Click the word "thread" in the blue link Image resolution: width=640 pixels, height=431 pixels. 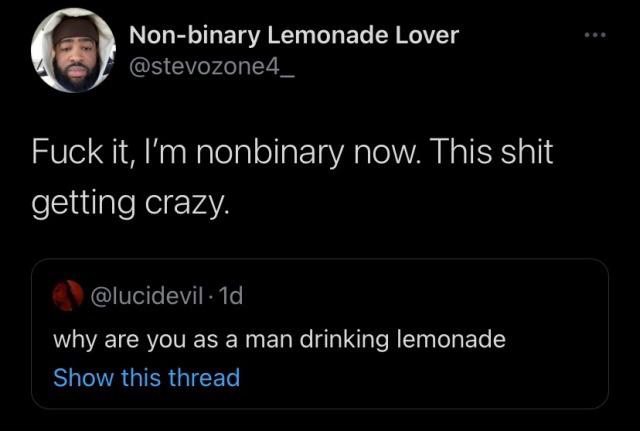tap(205, 378)
